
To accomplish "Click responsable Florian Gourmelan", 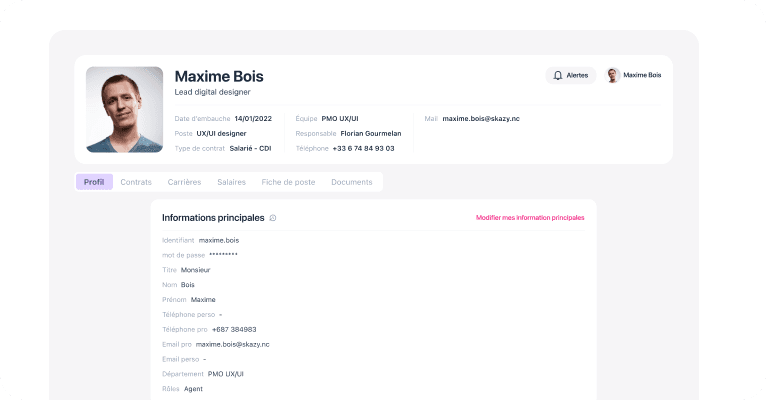I will (x=371, y=133).
